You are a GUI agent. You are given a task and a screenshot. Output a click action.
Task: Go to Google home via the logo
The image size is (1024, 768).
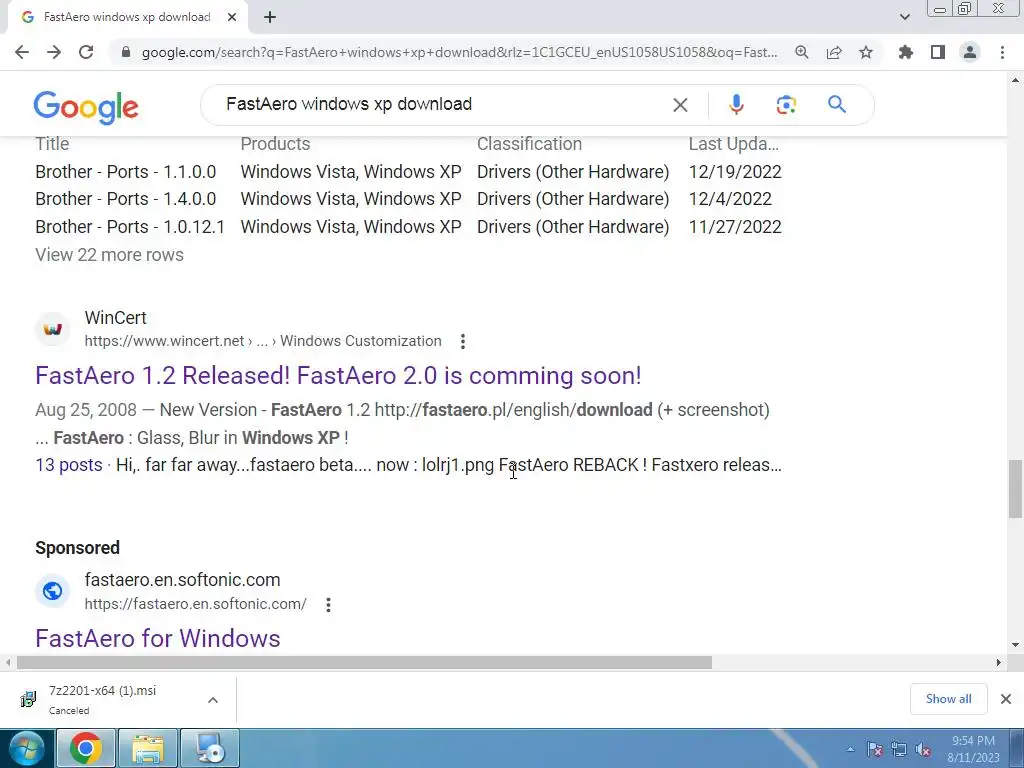pyautogui.click(x=86, y=107)
